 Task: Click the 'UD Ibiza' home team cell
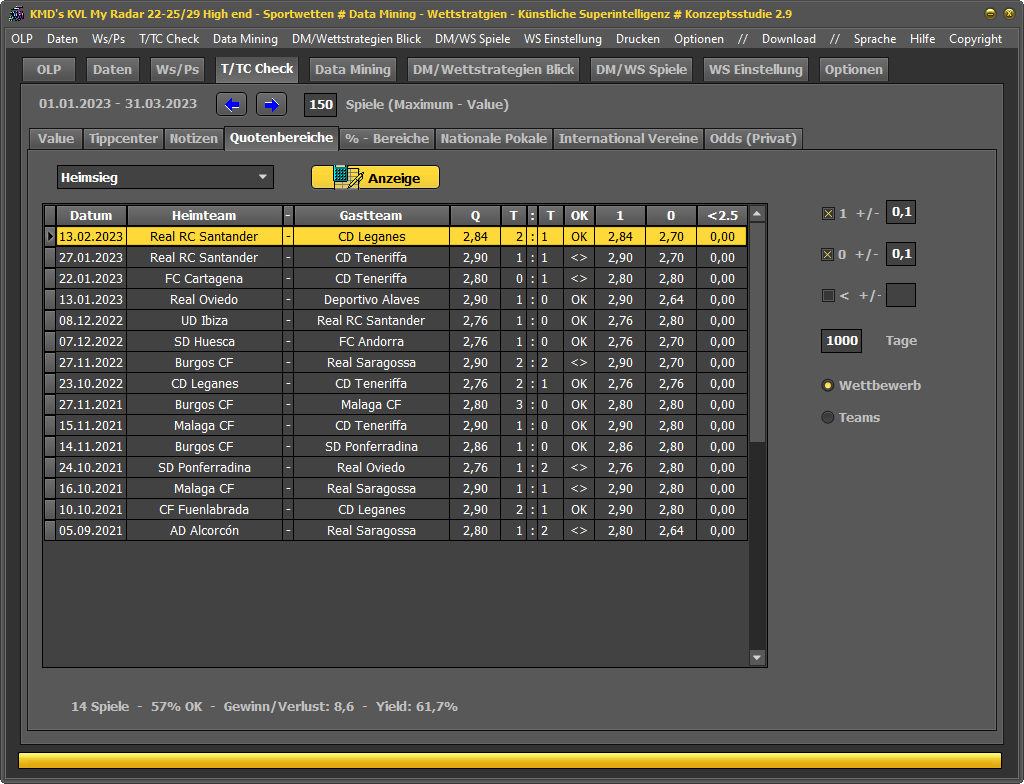point(204,320)
